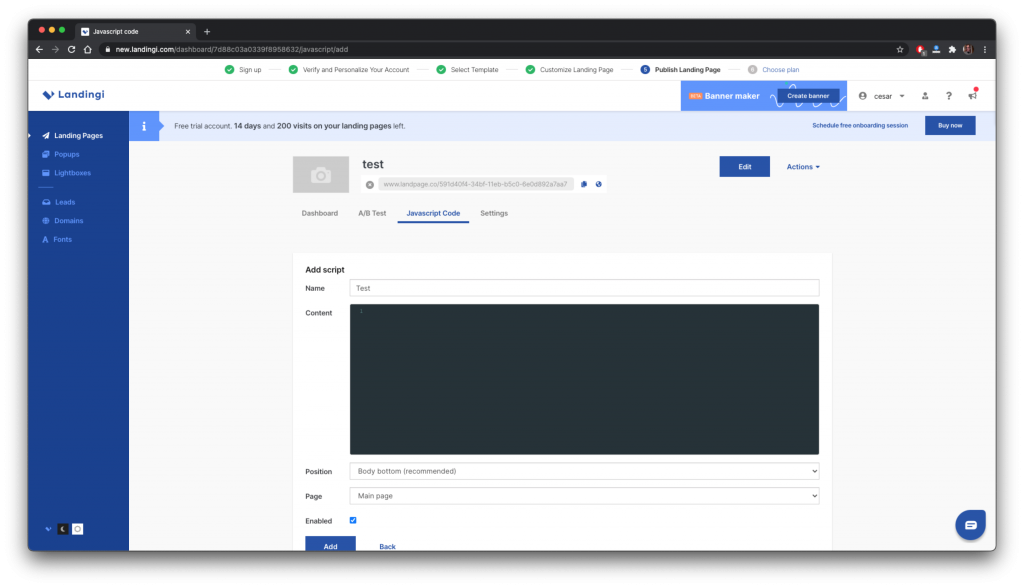Click the landing page thumbnail placeholder
This screenshot has width=1024, height=588.
pyautogui.click(x=320, y=175)
